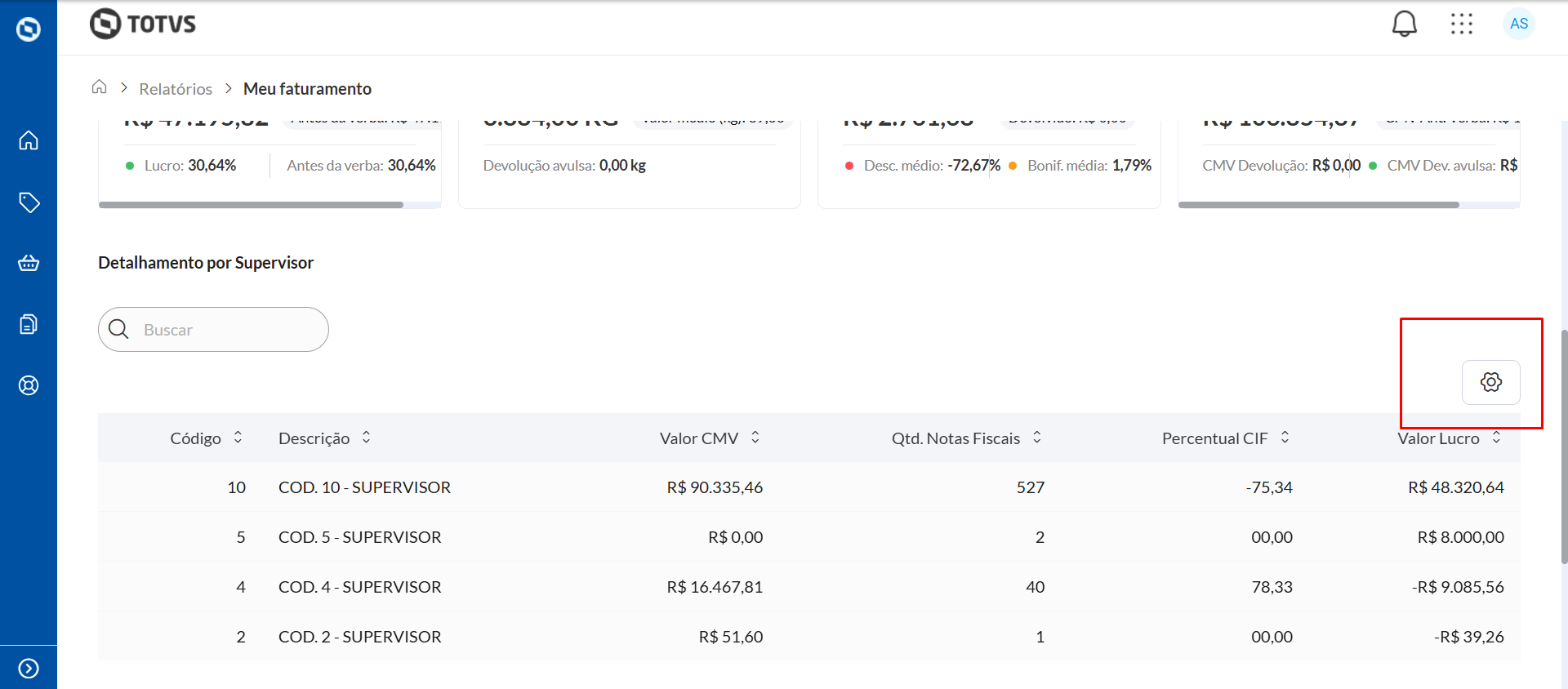Image resolution: width=1568 pixels, height=689 pixels.
Task: Open the price tag sidebar icon
Action: [29, 202]
